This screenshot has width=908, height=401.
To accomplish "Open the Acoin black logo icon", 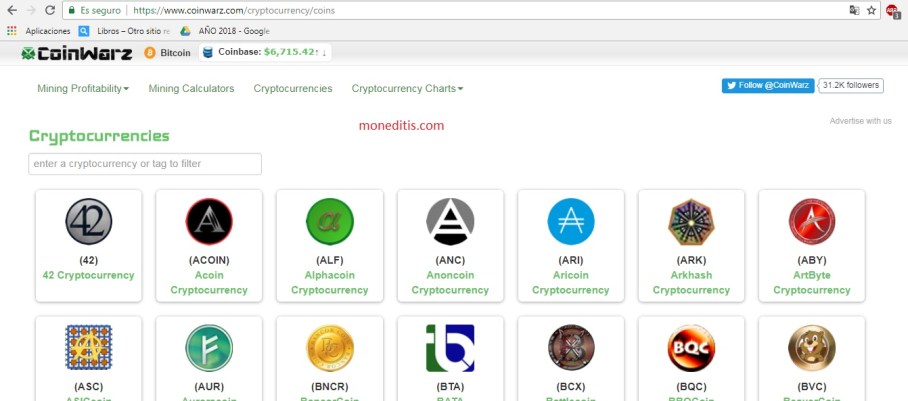I will (x=209, y=221).
